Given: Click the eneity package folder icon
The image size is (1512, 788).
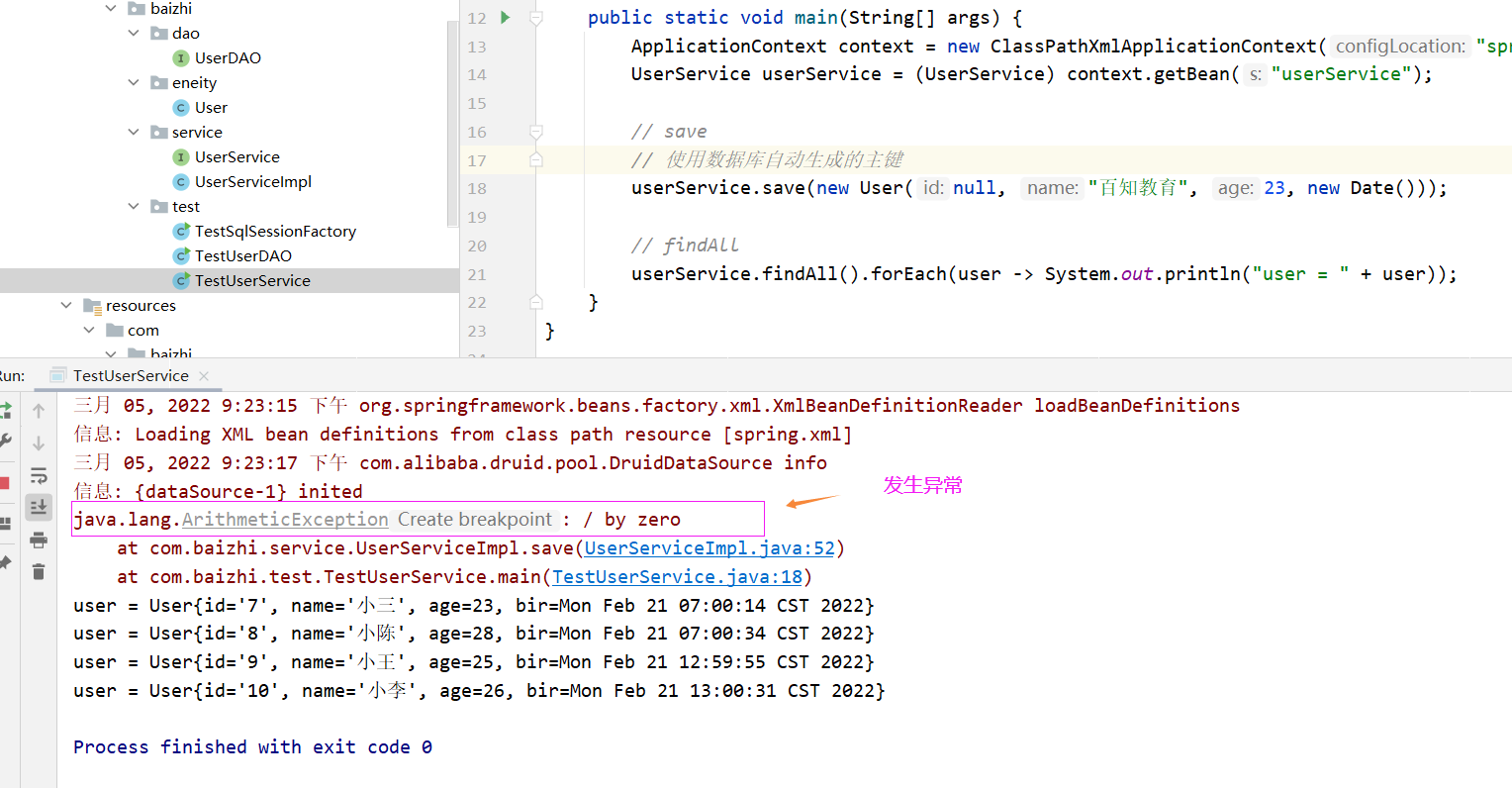Looking at the screenshot, I should coord(158,83).
